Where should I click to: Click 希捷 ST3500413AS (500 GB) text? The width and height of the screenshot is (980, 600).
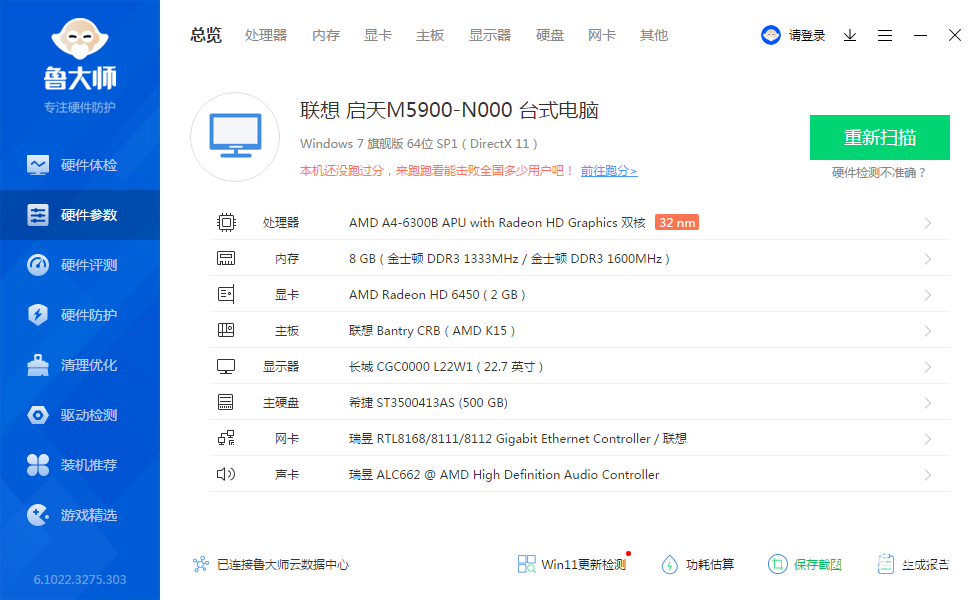pos(428,402)
